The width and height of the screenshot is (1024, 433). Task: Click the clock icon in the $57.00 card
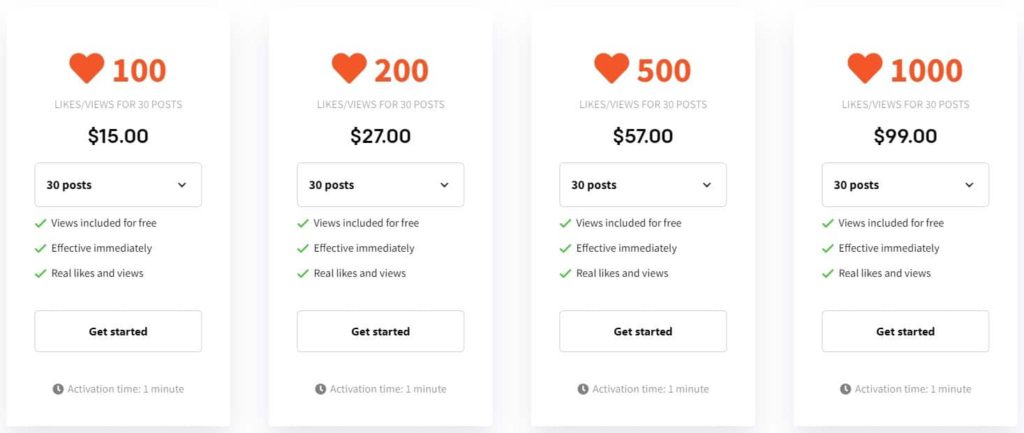pyautogui.click(x=583, y=389)
